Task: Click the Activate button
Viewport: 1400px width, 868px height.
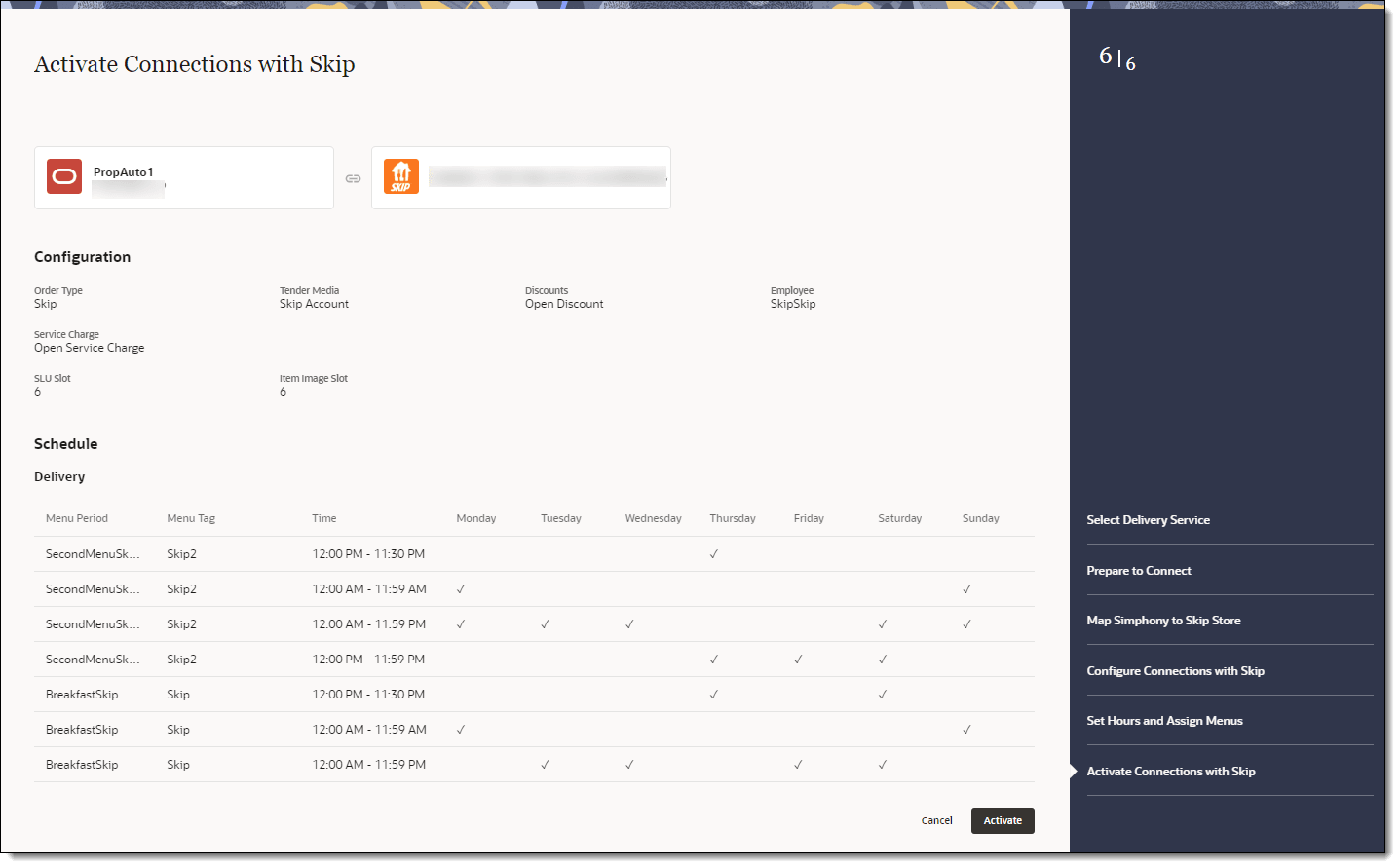Action: click(1003, 820)
